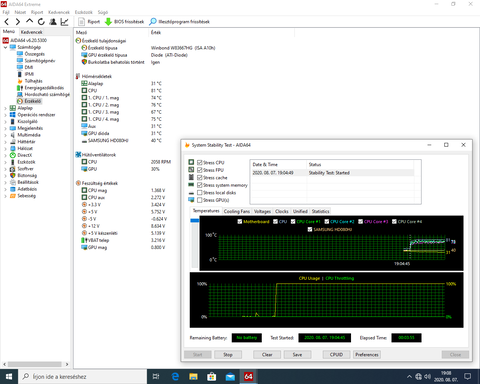Enable Stress local disks
Image resolution: width=480 pixels, height=384 pixels.
pyautogui.click(x=200, y=193)
